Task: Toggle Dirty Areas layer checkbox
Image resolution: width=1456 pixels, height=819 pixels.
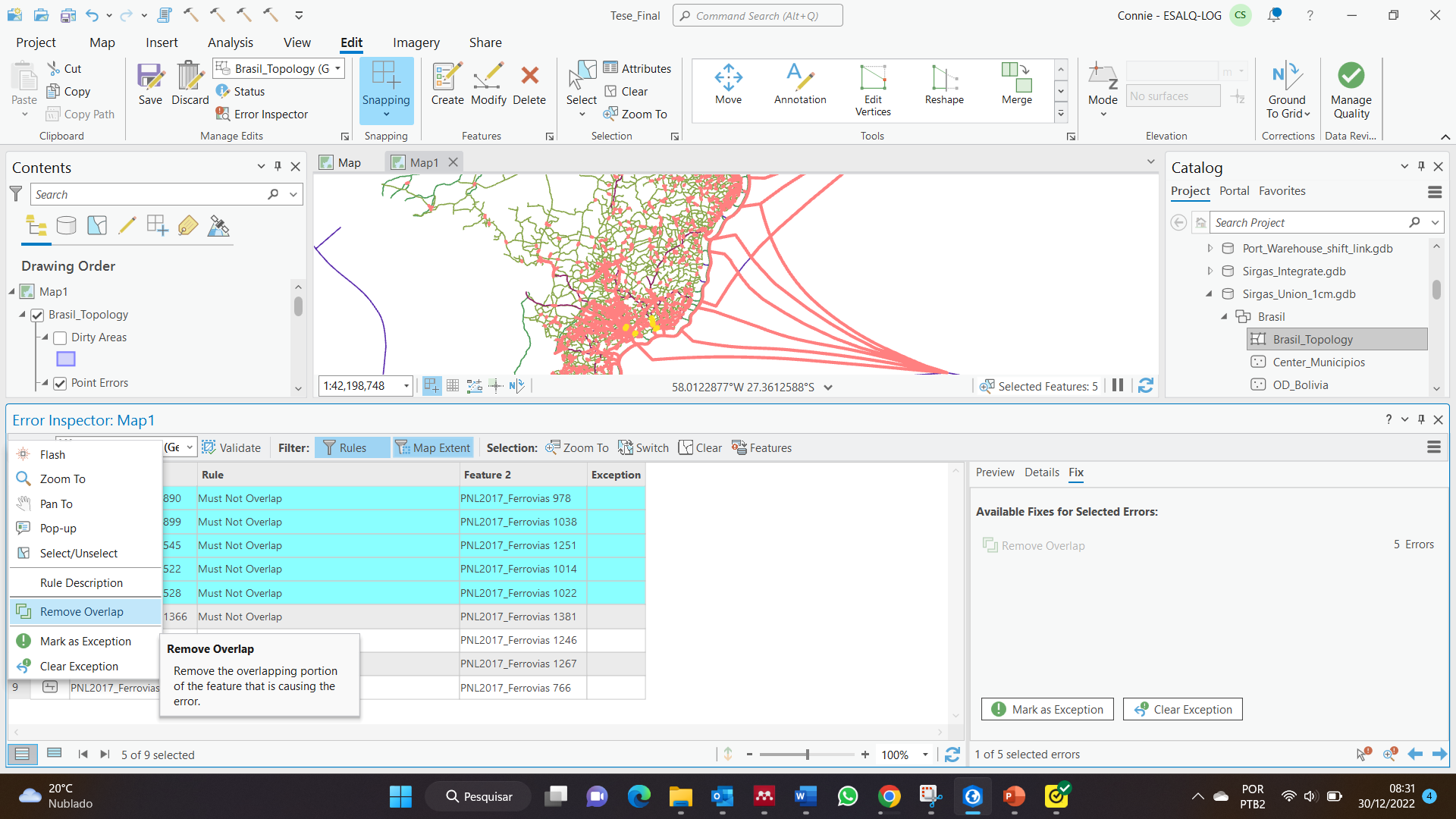Action: tap(60, 337)
